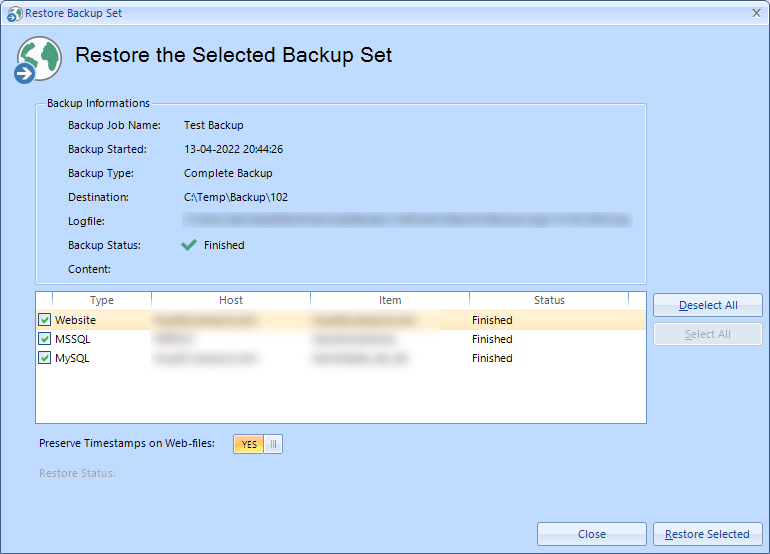Click the Restore Selected button
The width and height of the screenshot is (770, 554).
click(707, 534)
